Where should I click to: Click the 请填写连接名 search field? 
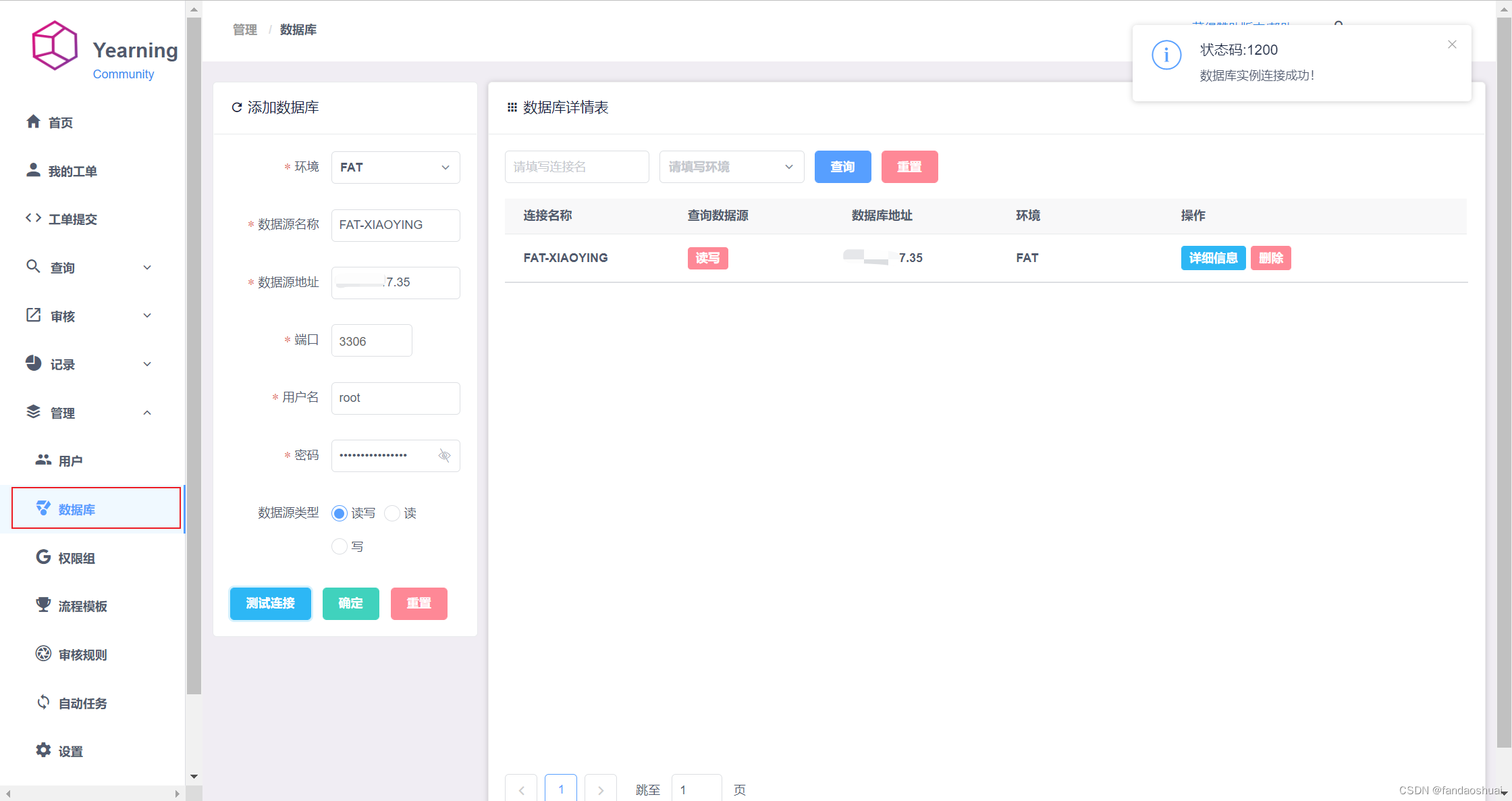pyautogui.click(x=576, y=167)
